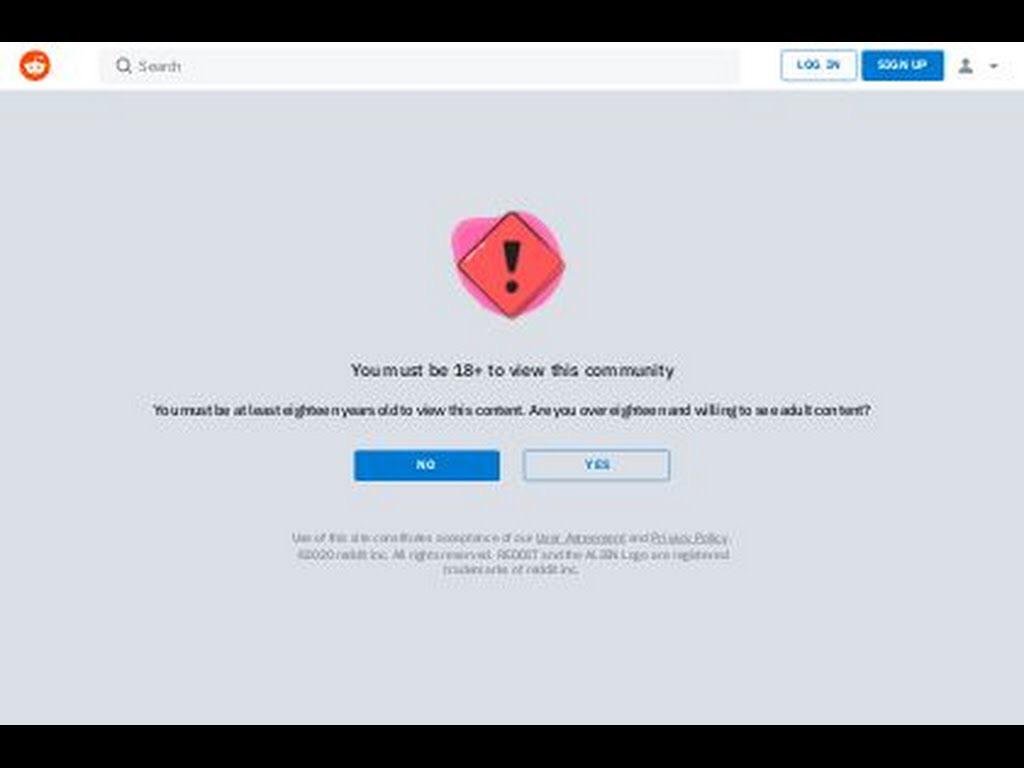The width and height of the screenshot is (1024, 768).
Task: Expand the user menu dropdown arrow
Action: pyautogui.click(x=994, y=66)
